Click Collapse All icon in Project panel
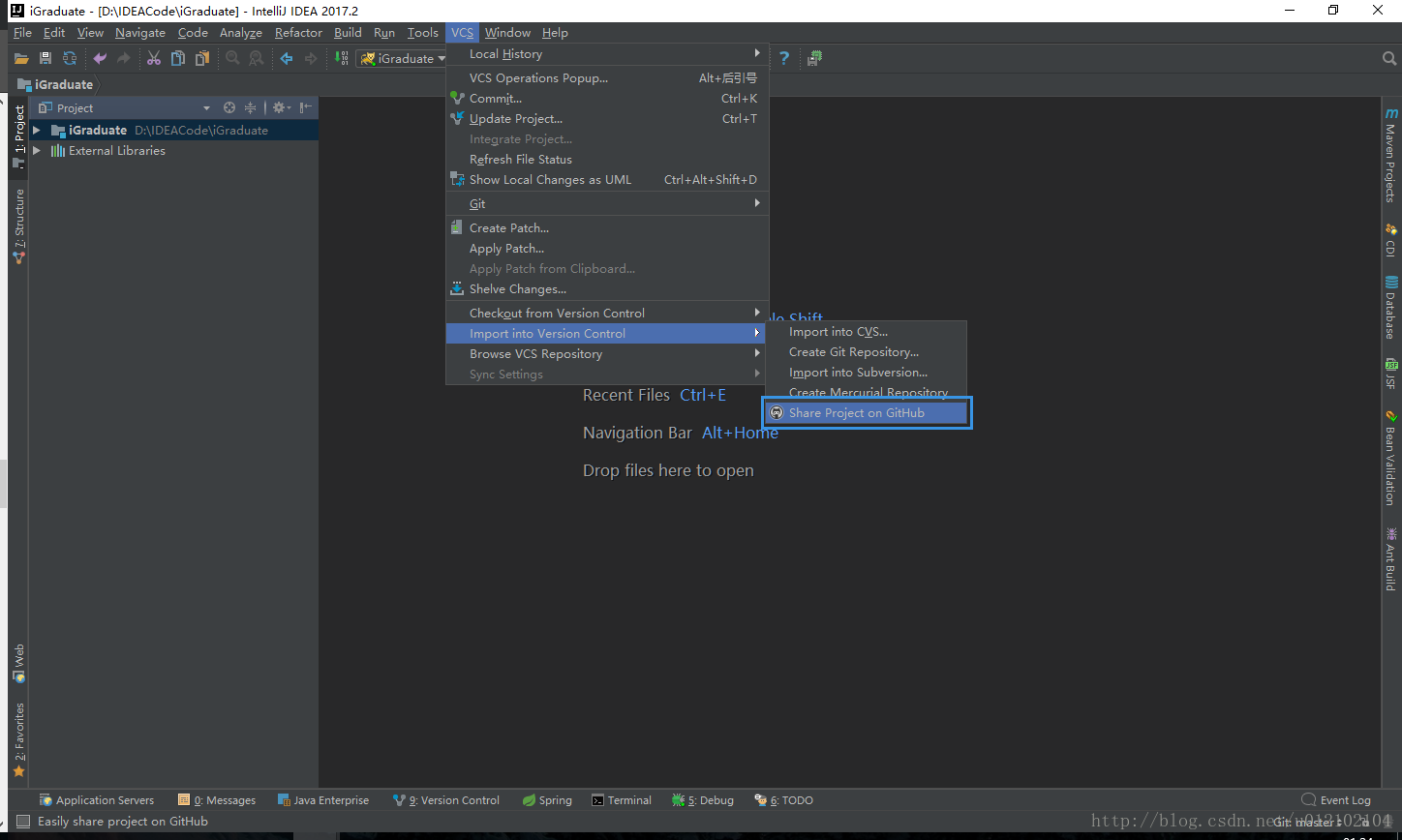The height and width of the screenshot is (840, 1402). click(x=250, y=107)
